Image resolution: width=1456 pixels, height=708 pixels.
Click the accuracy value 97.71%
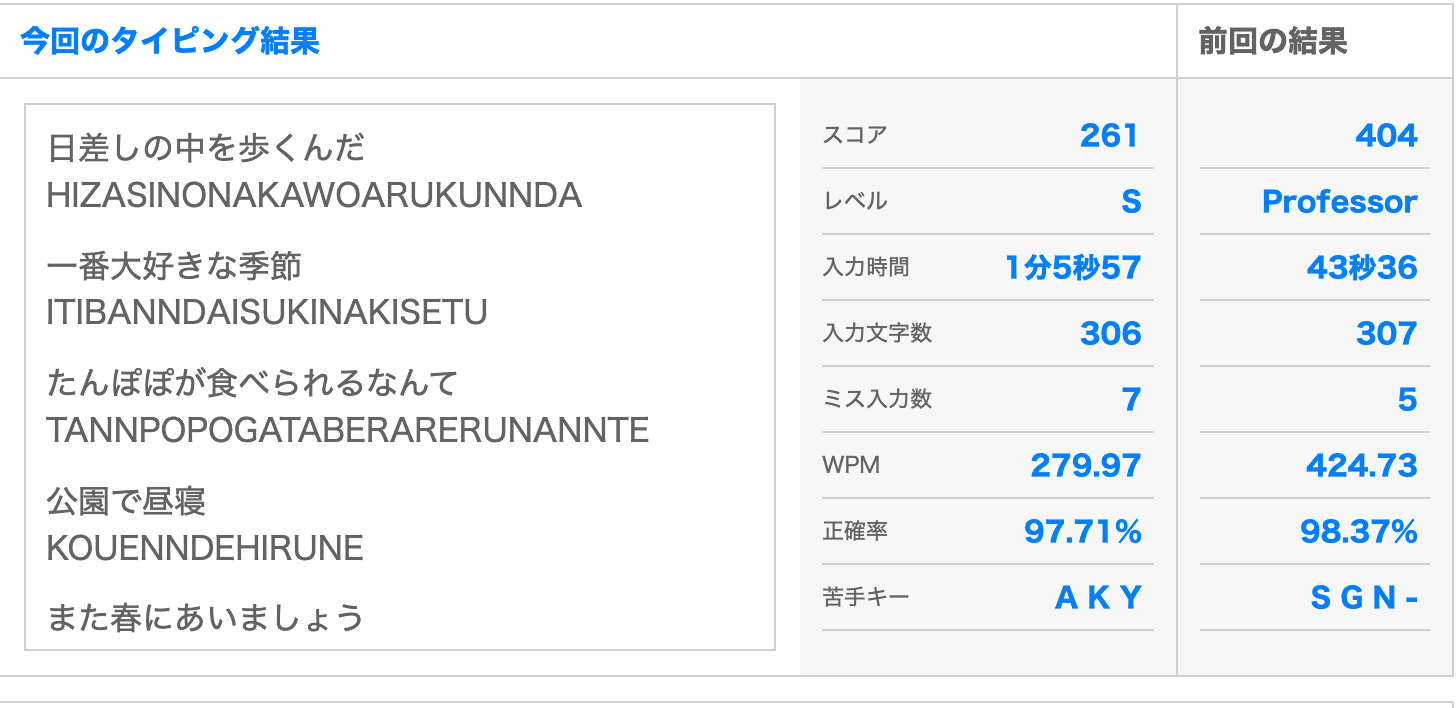coord(1083,531)
